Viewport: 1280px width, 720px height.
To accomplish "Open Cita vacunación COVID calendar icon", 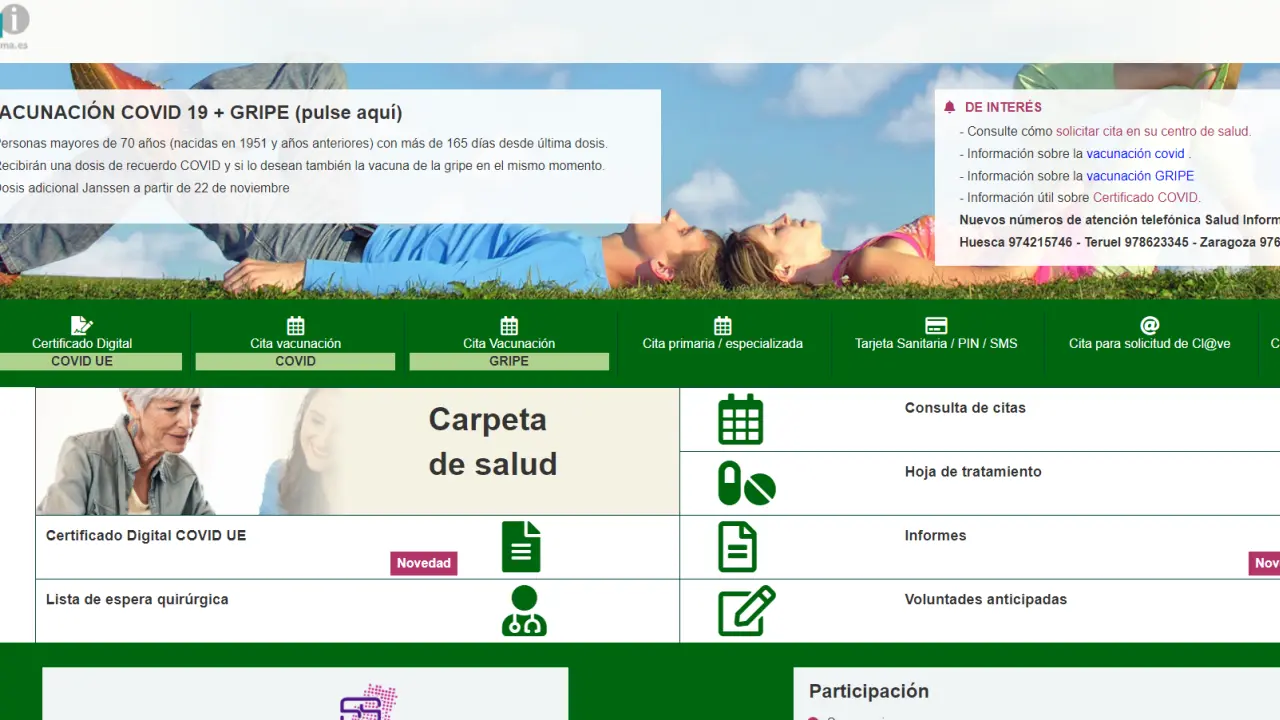I will (295, 325).
